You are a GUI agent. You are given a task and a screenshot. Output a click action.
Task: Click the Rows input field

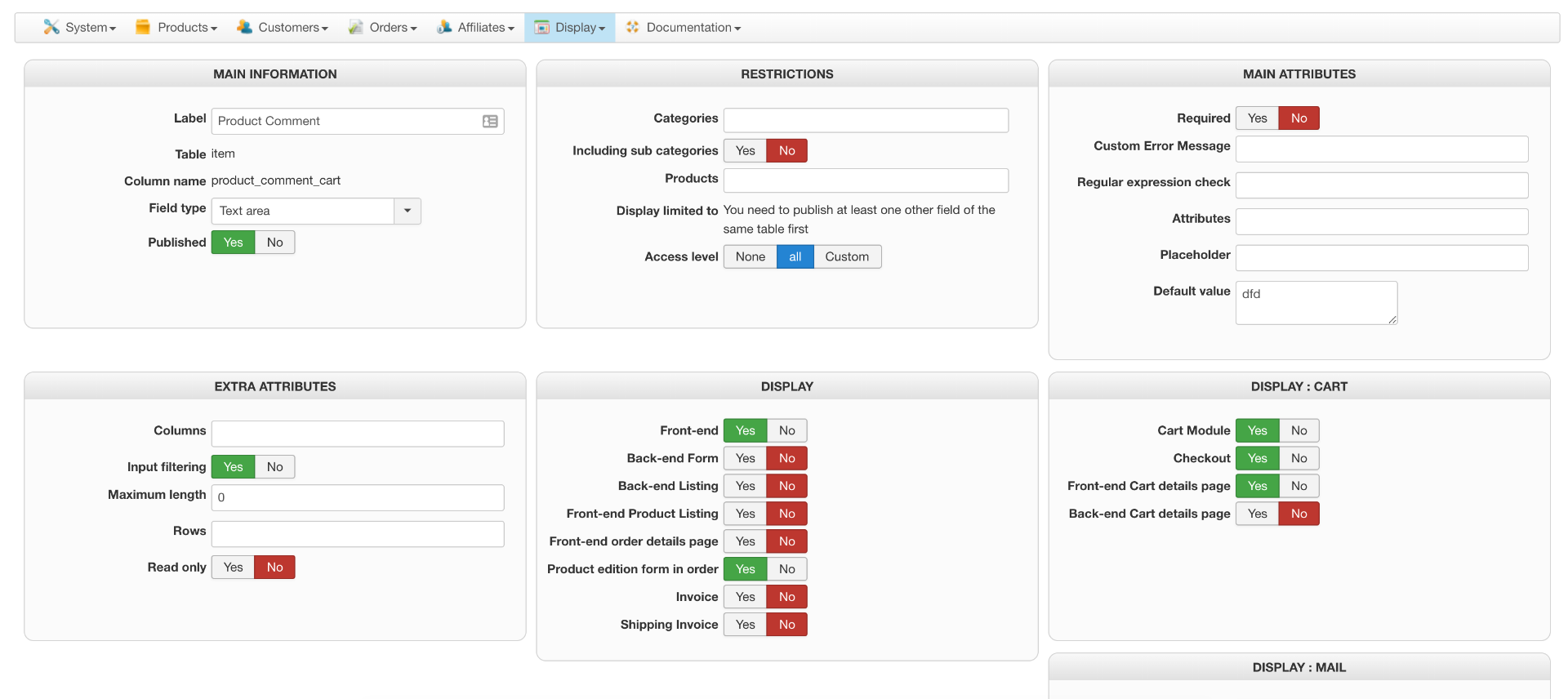click(x=358, y=534)
